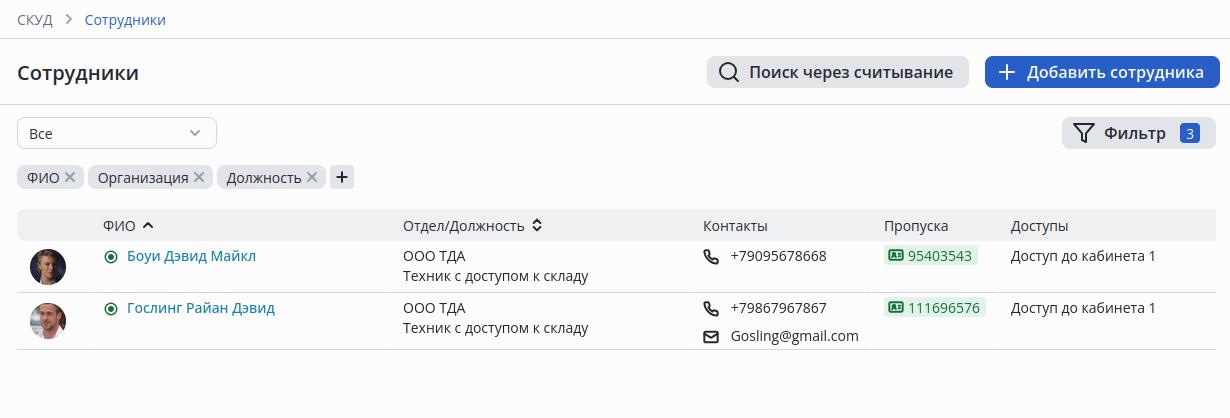The width and height of the screenshot is (1230, 418).
Task: Click the email icon beside Gosling@gmail.com
Action: point(711,336)
